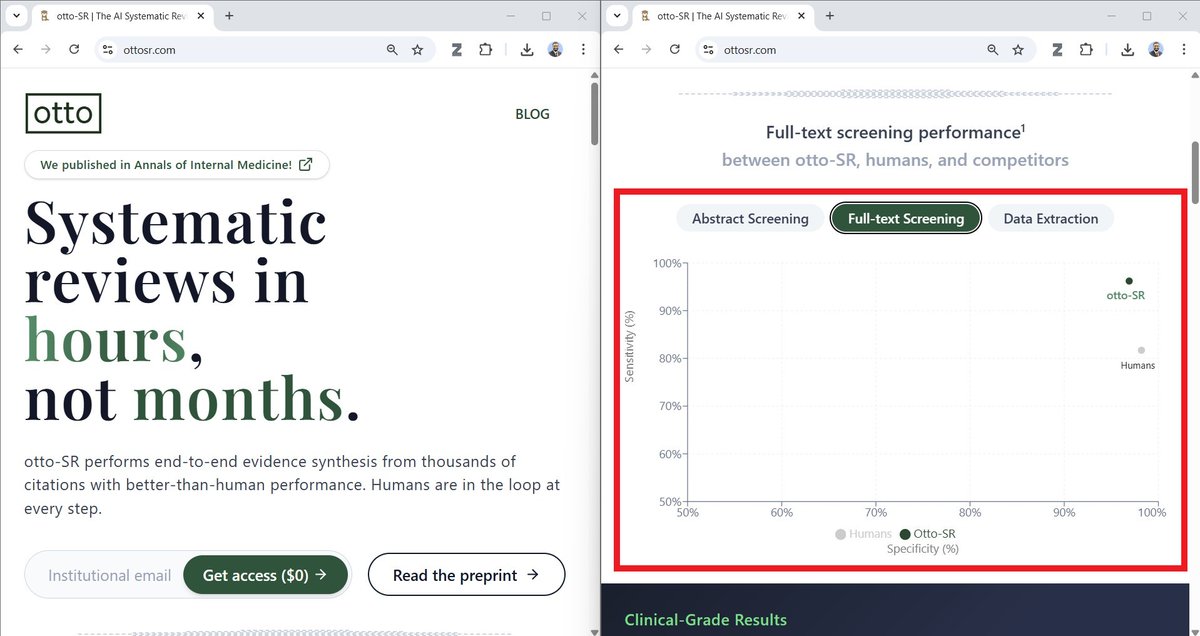Open a new tab in the right browser window

point(829,16)
